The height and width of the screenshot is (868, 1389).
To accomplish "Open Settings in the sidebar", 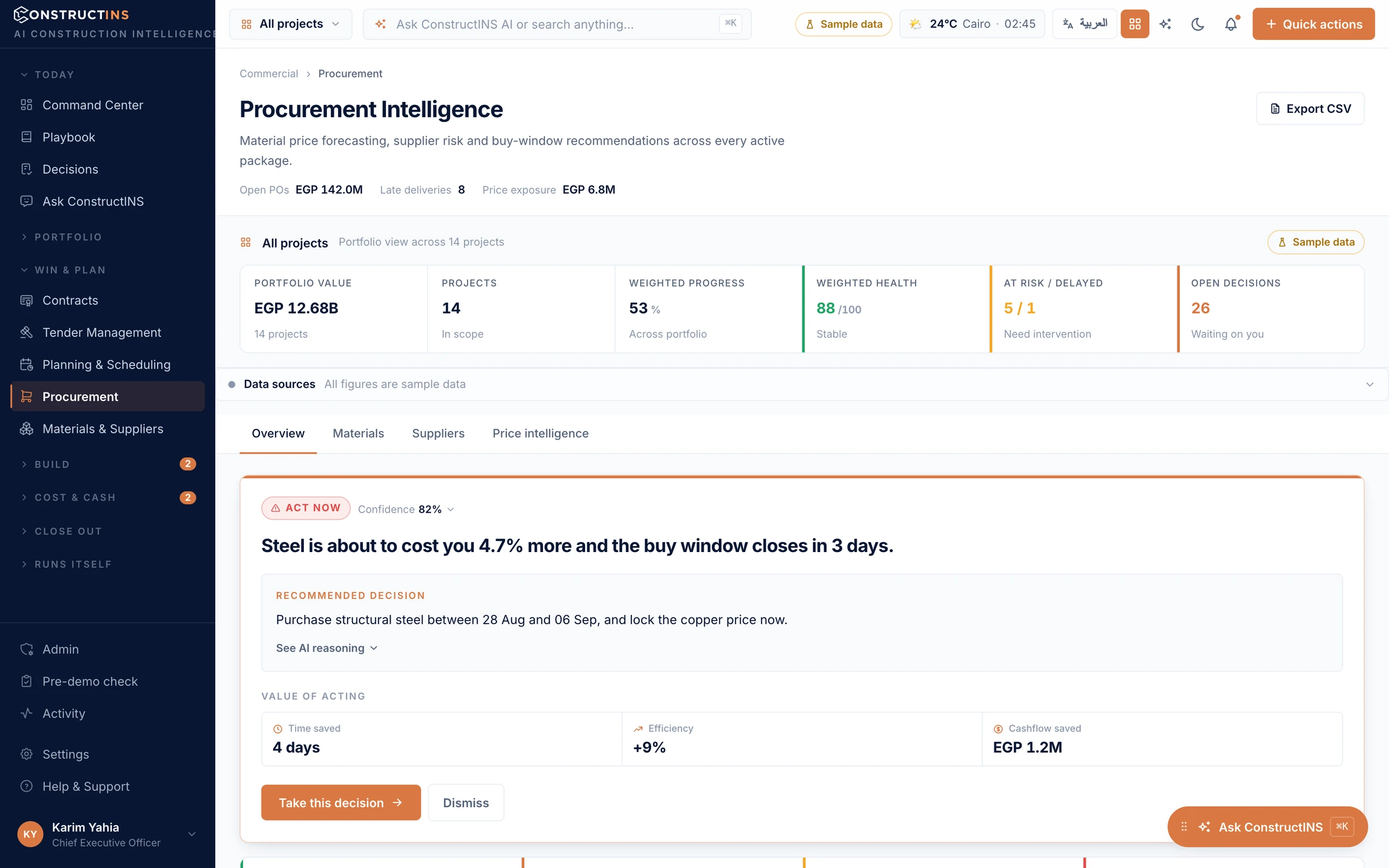I will [108, 754].
